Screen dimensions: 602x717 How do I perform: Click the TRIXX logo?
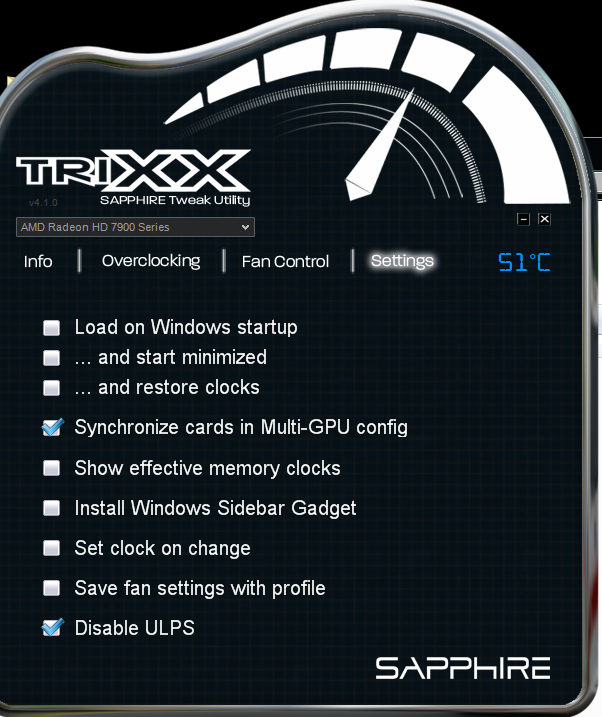(x=133, y=170)
